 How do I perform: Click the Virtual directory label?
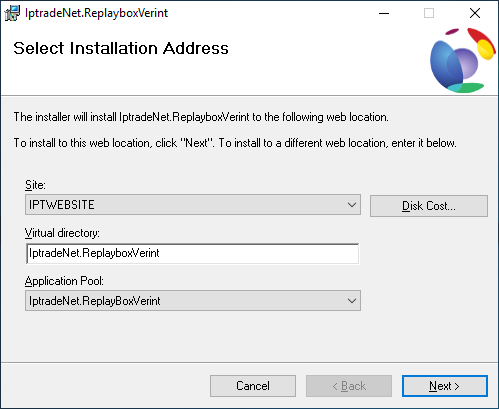[62, 233]
